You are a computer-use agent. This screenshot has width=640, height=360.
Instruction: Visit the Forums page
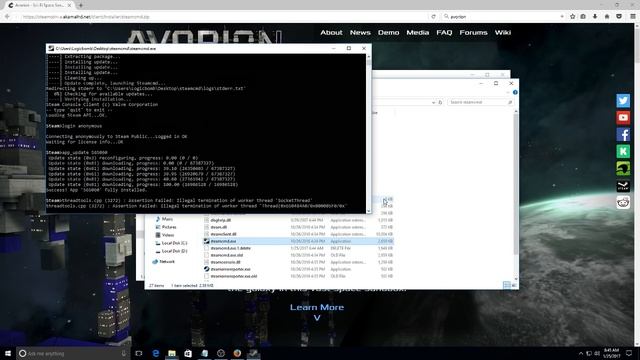click(x=473, y=33)
